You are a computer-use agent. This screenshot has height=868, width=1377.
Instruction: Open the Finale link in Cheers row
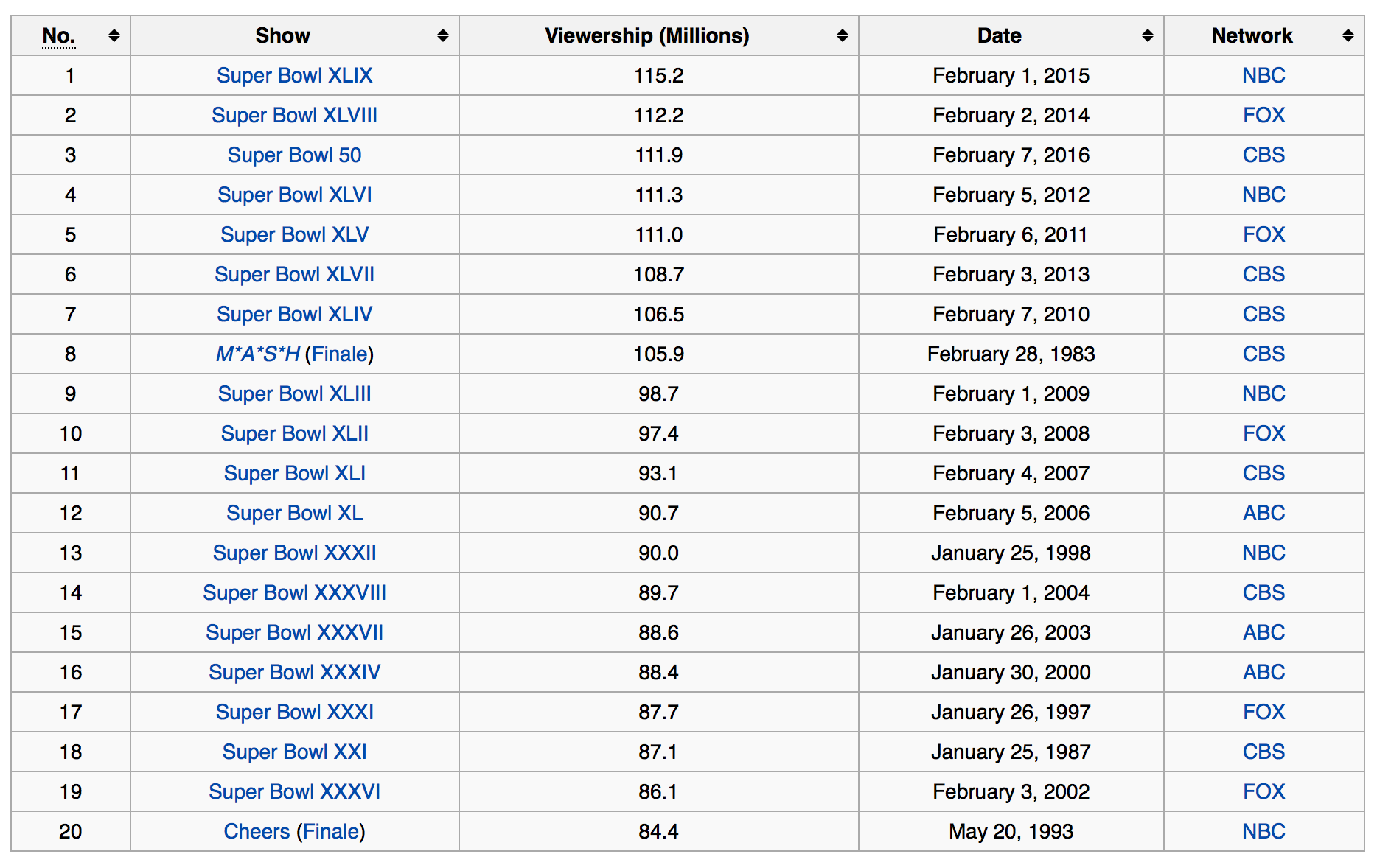[330, 831]
